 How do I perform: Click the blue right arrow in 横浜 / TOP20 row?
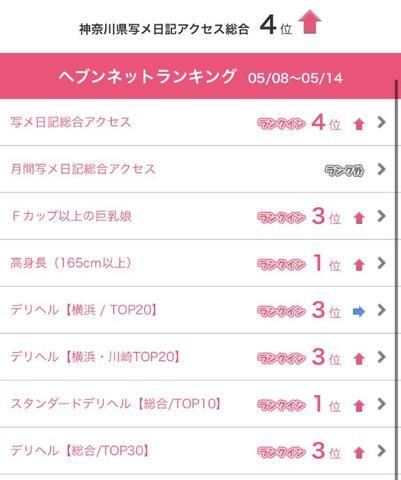(x=359, y=312)
